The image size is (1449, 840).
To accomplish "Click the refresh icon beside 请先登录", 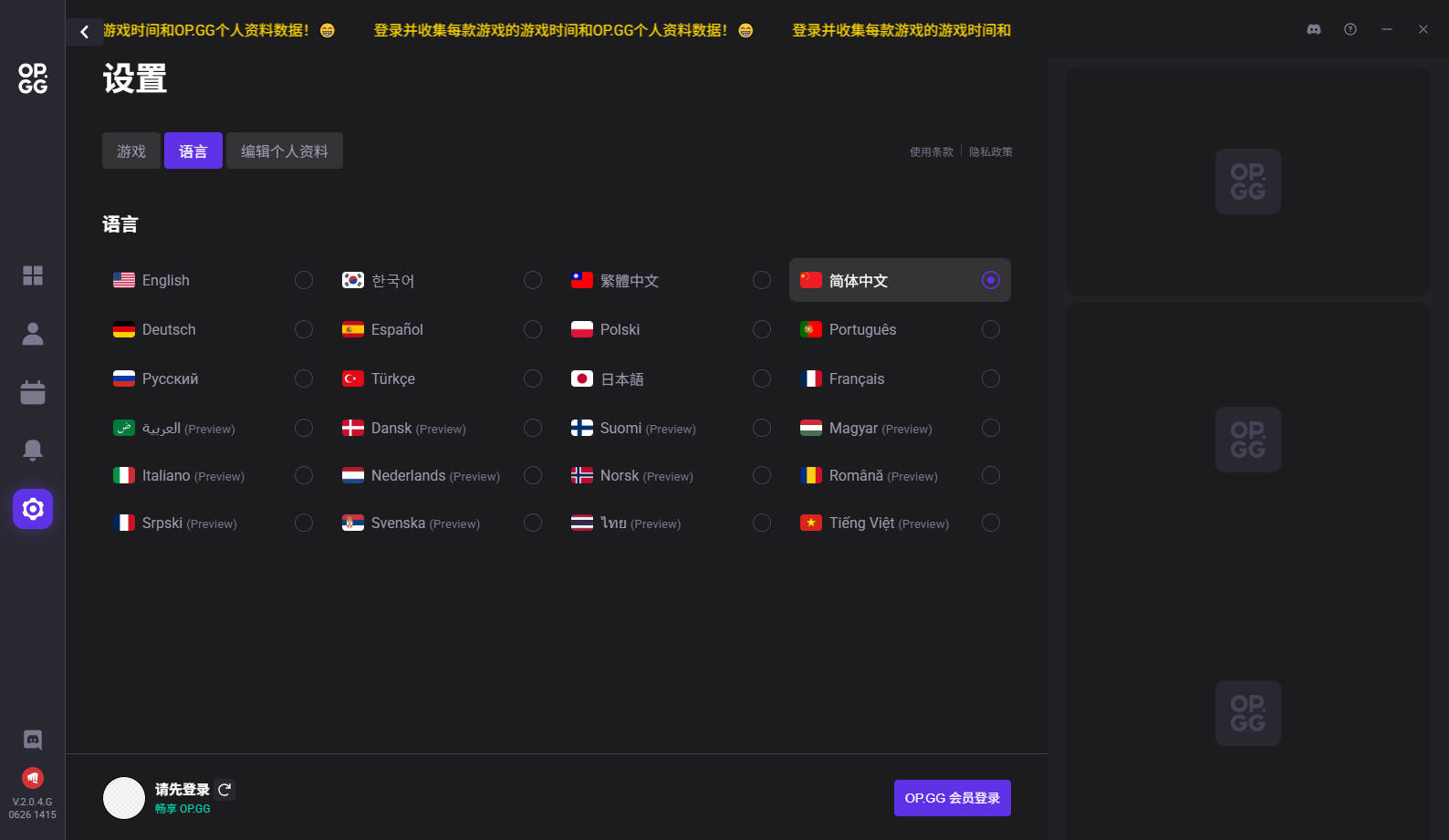I will pos(224,790).
